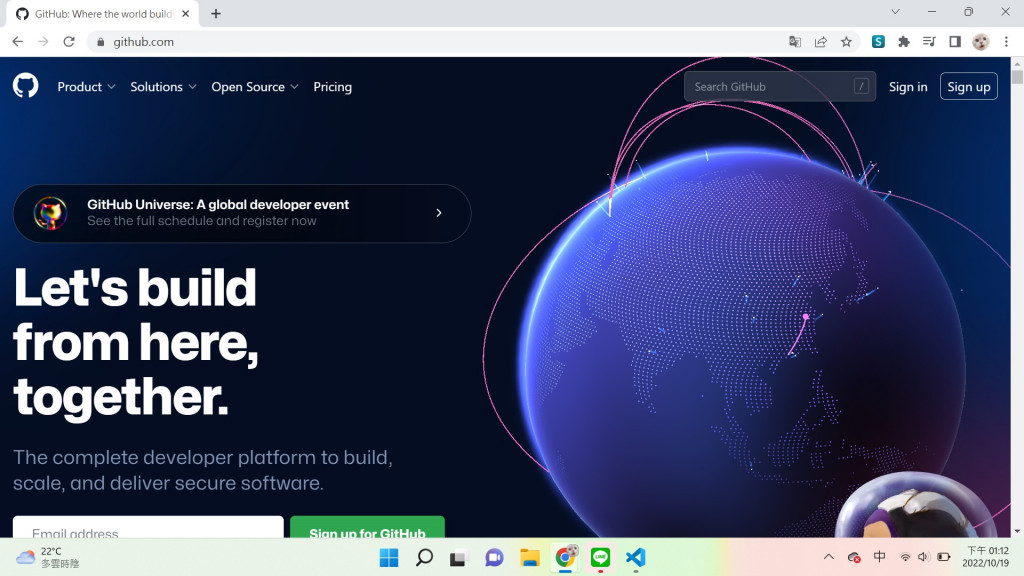Bookmark this page with the star
Screen dimensions: 1024x576
click(x=846, y=42)
